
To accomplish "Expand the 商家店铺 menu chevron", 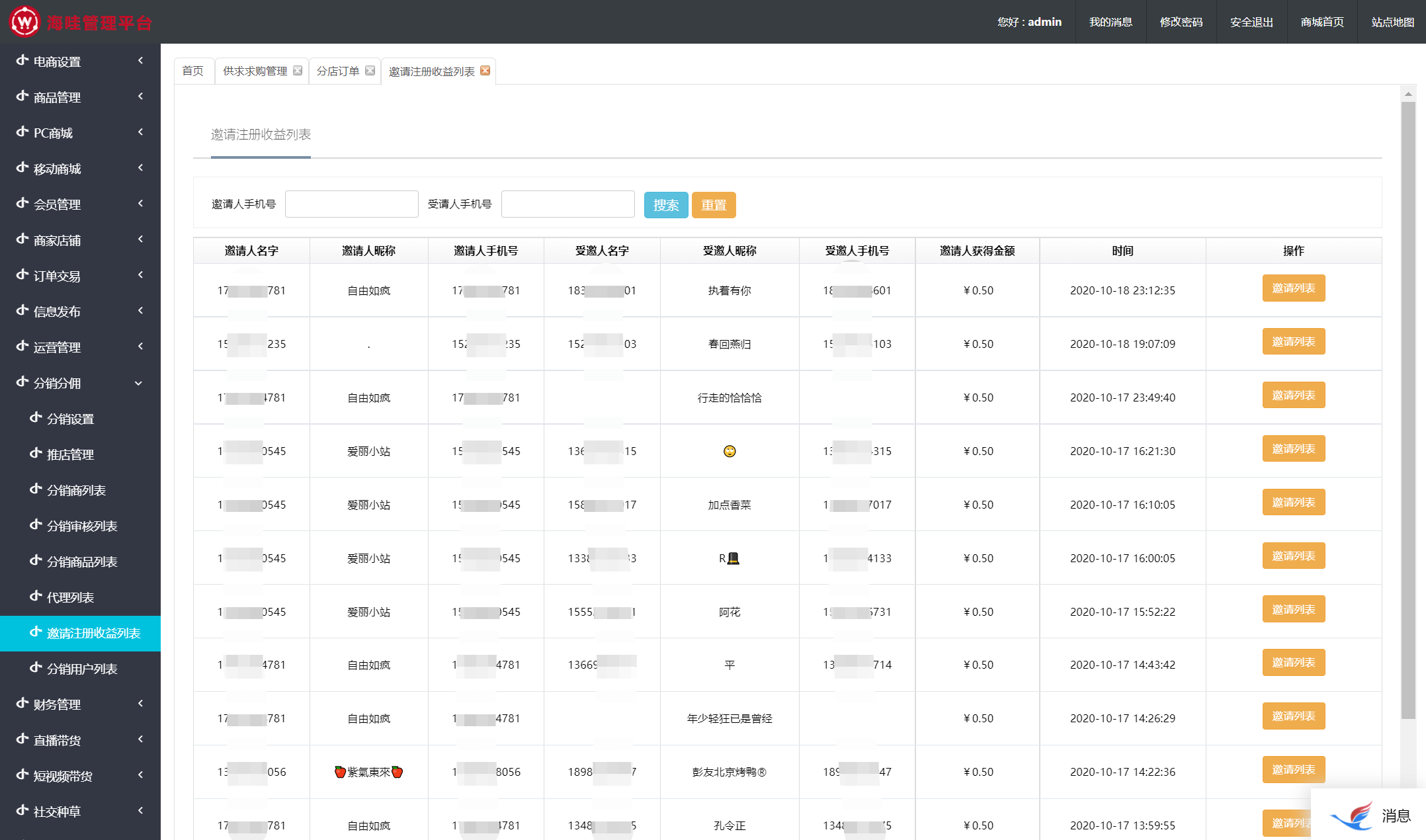I will click(140, 239).
